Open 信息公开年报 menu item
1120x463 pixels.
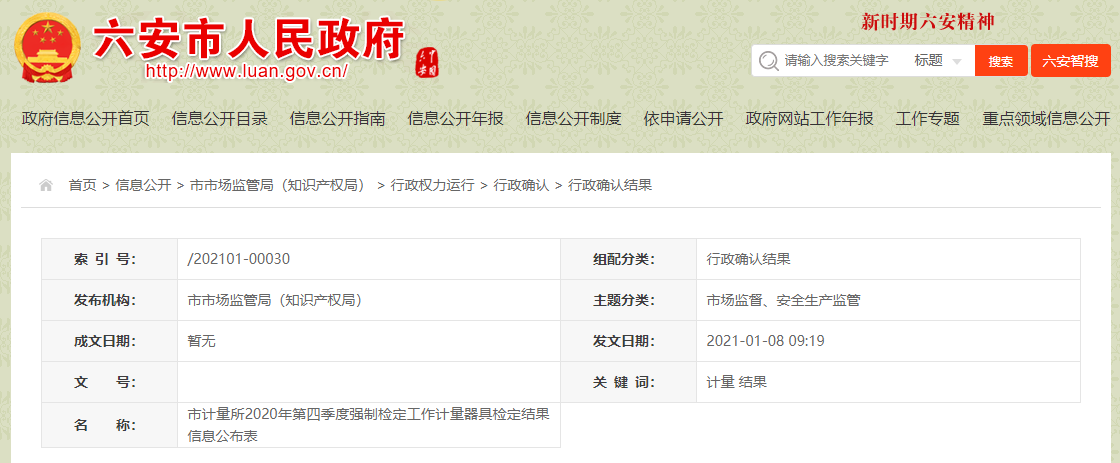[x=456, y=118]
